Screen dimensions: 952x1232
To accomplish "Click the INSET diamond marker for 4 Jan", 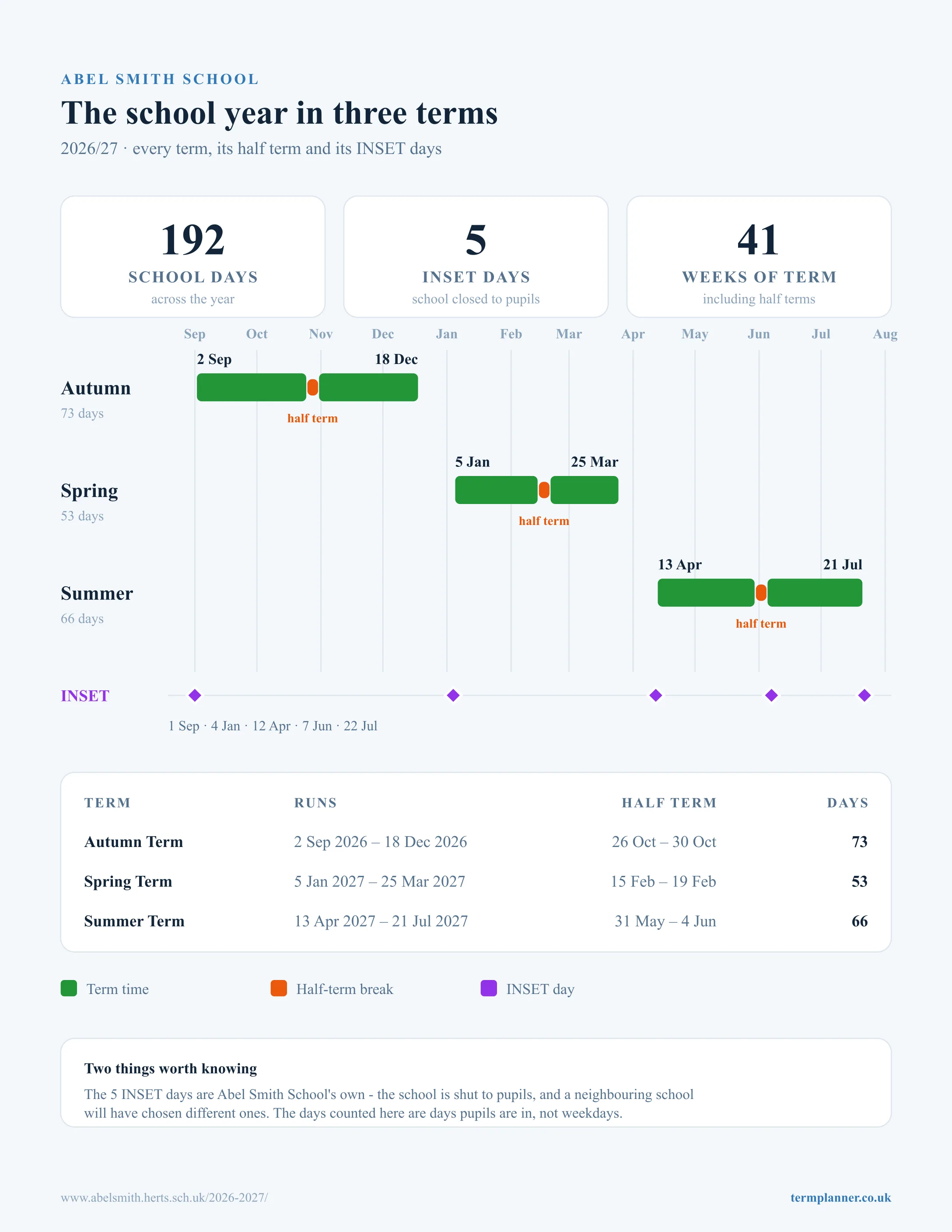I will click(x=453, y=696).
